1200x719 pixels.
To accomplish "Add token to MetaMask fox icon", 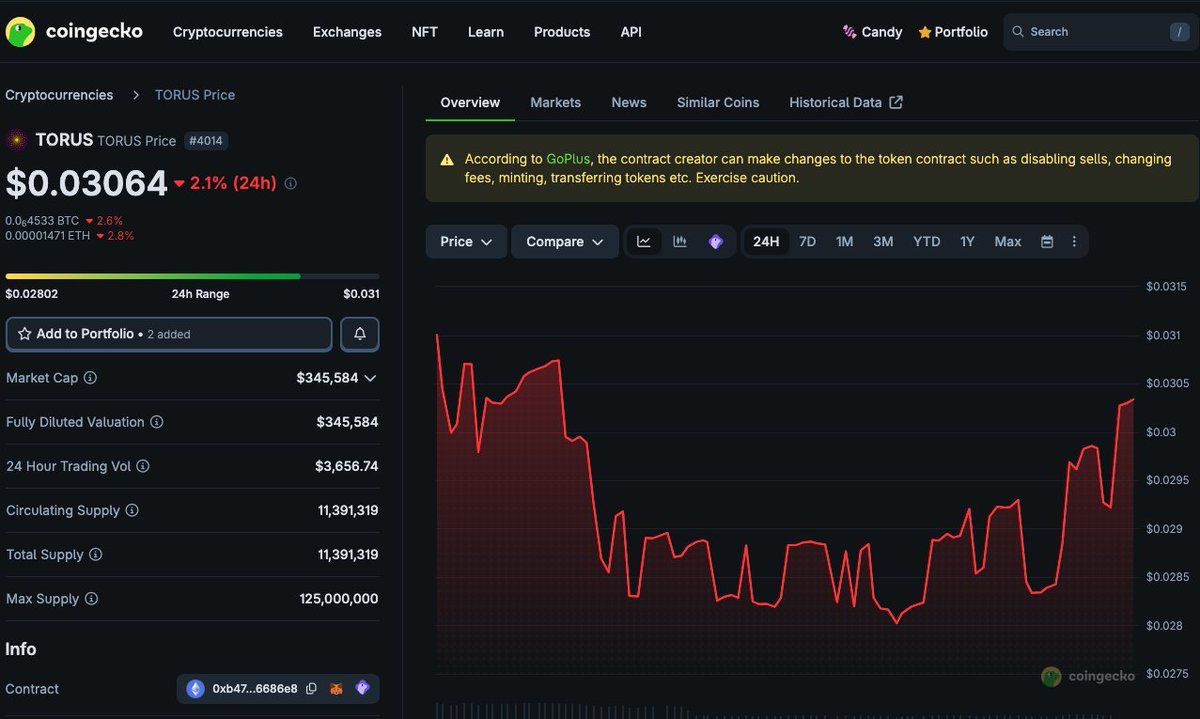I will (338, 689).
